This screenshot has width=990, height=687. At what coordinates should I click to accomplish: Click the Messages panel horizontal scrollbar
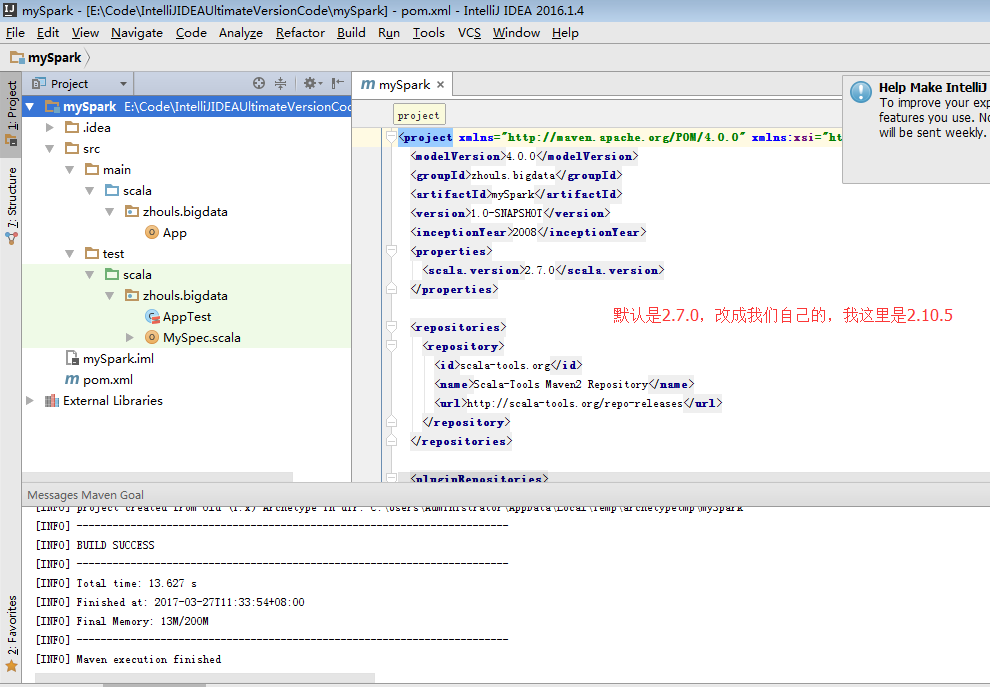(205, 678)
